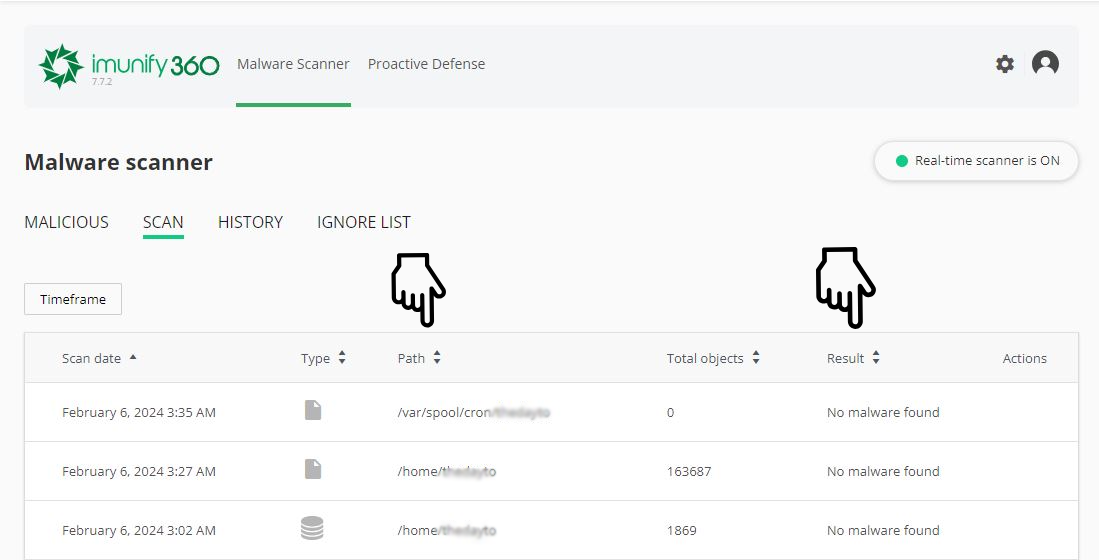The height and width of the screenshot is (560, 1099).
Task: Sort table by Path column
Action: coord(437,358)
